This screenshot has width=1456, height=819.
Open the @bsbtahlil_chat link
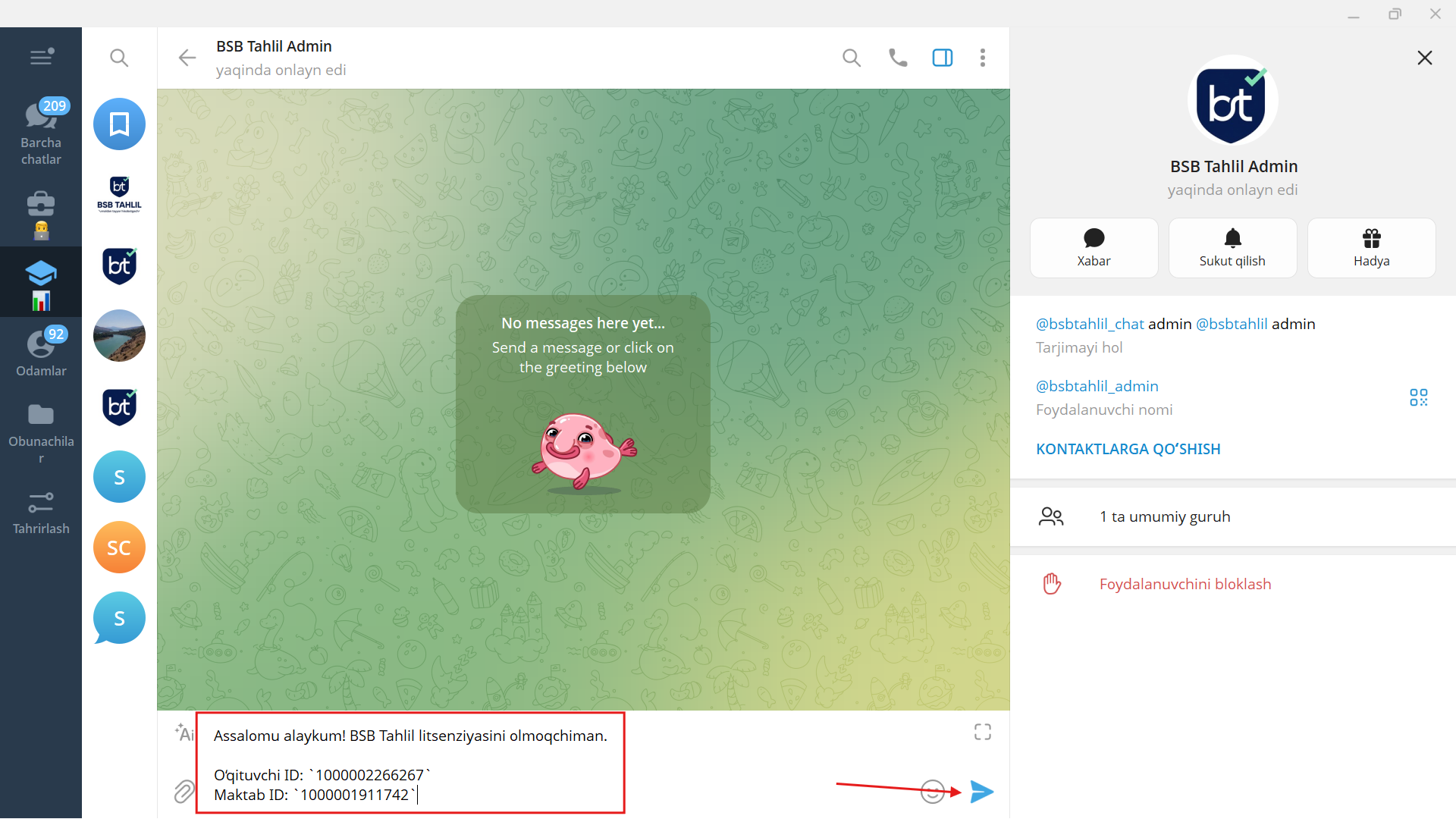click(1090, 324)
